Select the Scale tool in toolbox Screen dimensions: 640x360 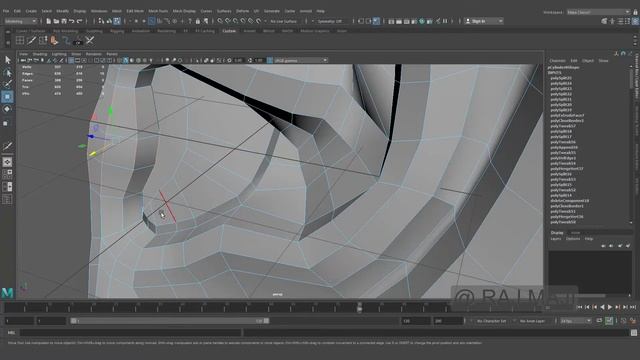tap(7, 123)
